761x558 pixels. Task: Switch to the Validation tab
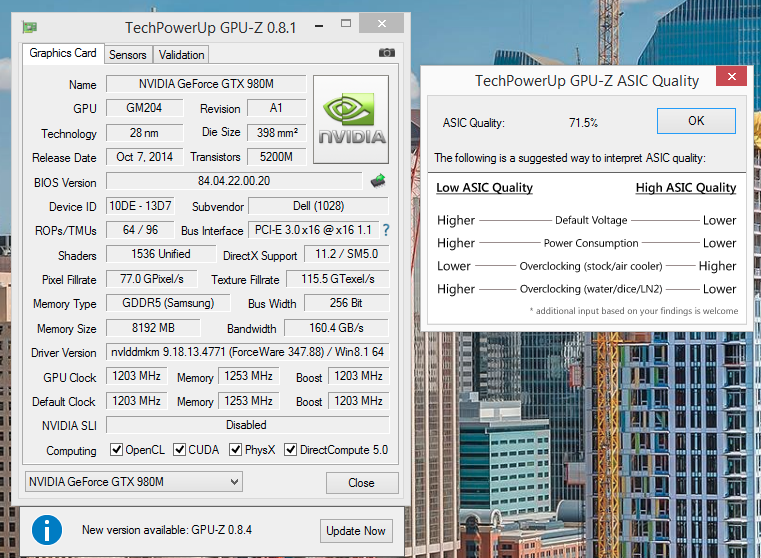(x=182, y=55)
